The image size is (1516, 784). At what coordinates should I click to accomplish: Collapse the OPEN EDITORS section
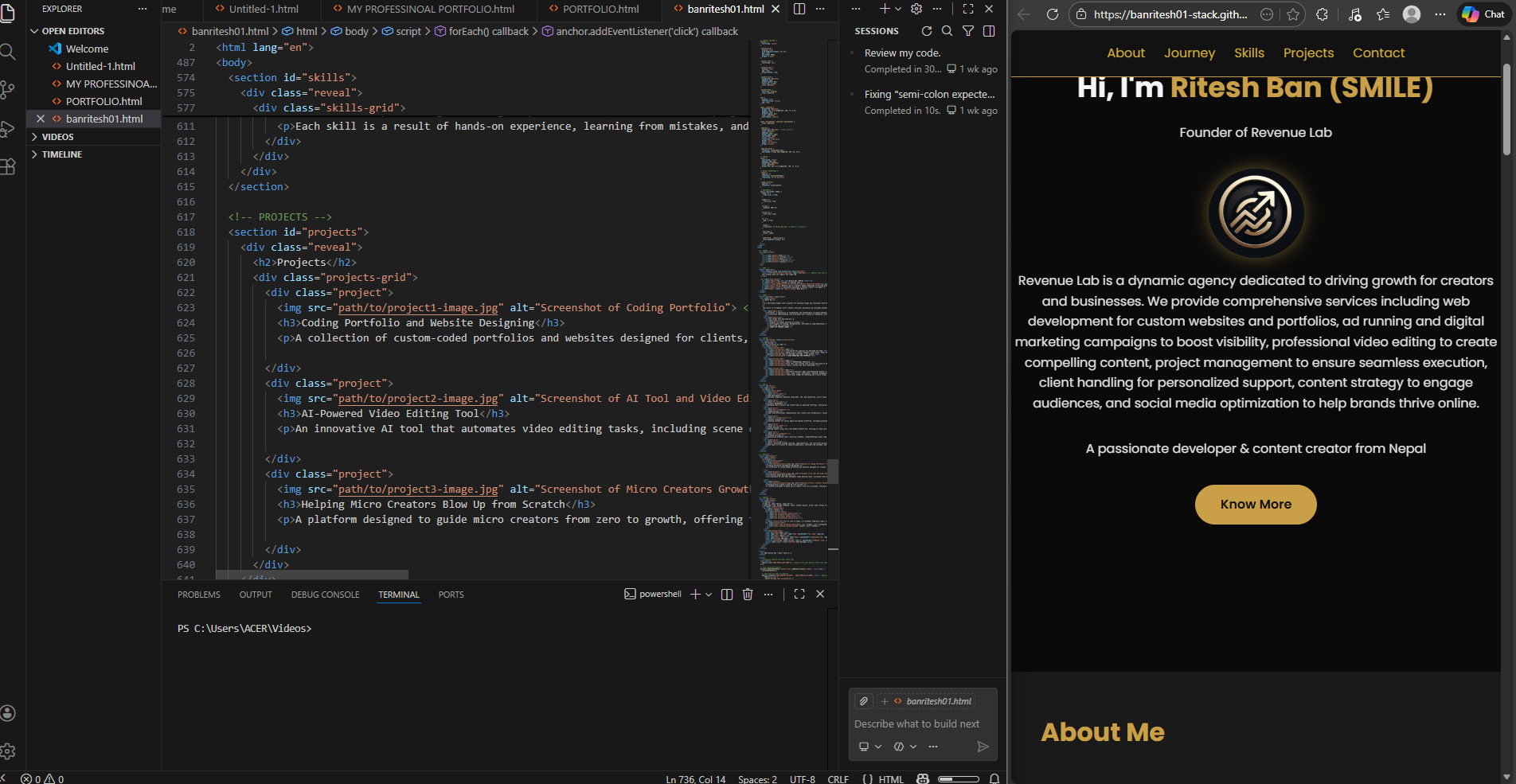[x=34, y=30]
